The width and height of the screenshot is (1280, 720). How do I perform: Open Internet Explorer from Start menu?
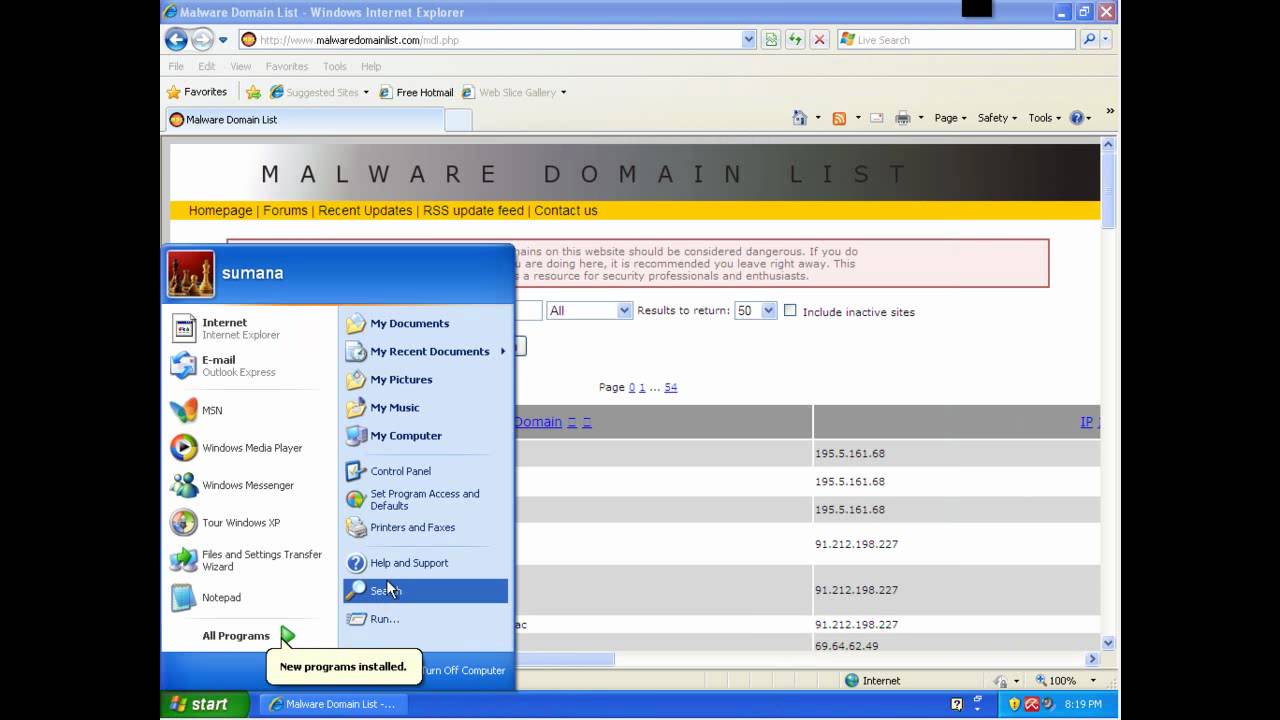(x=250, y=329)
